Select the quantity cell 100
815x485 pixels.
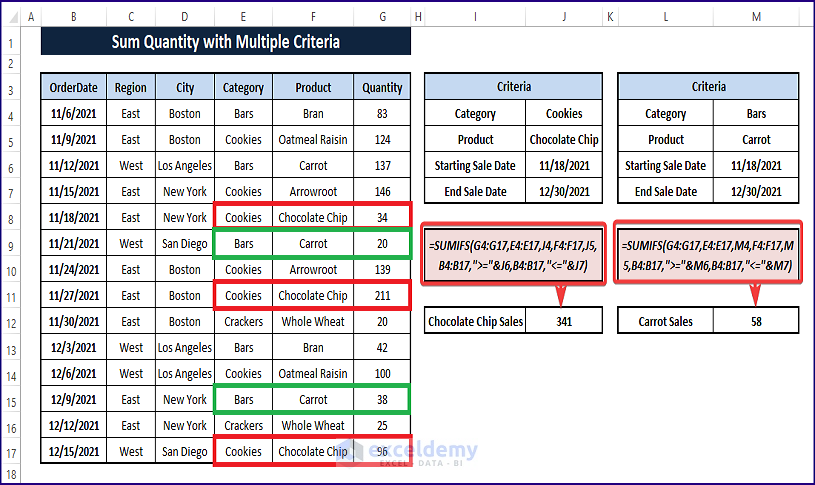(382, 373)
